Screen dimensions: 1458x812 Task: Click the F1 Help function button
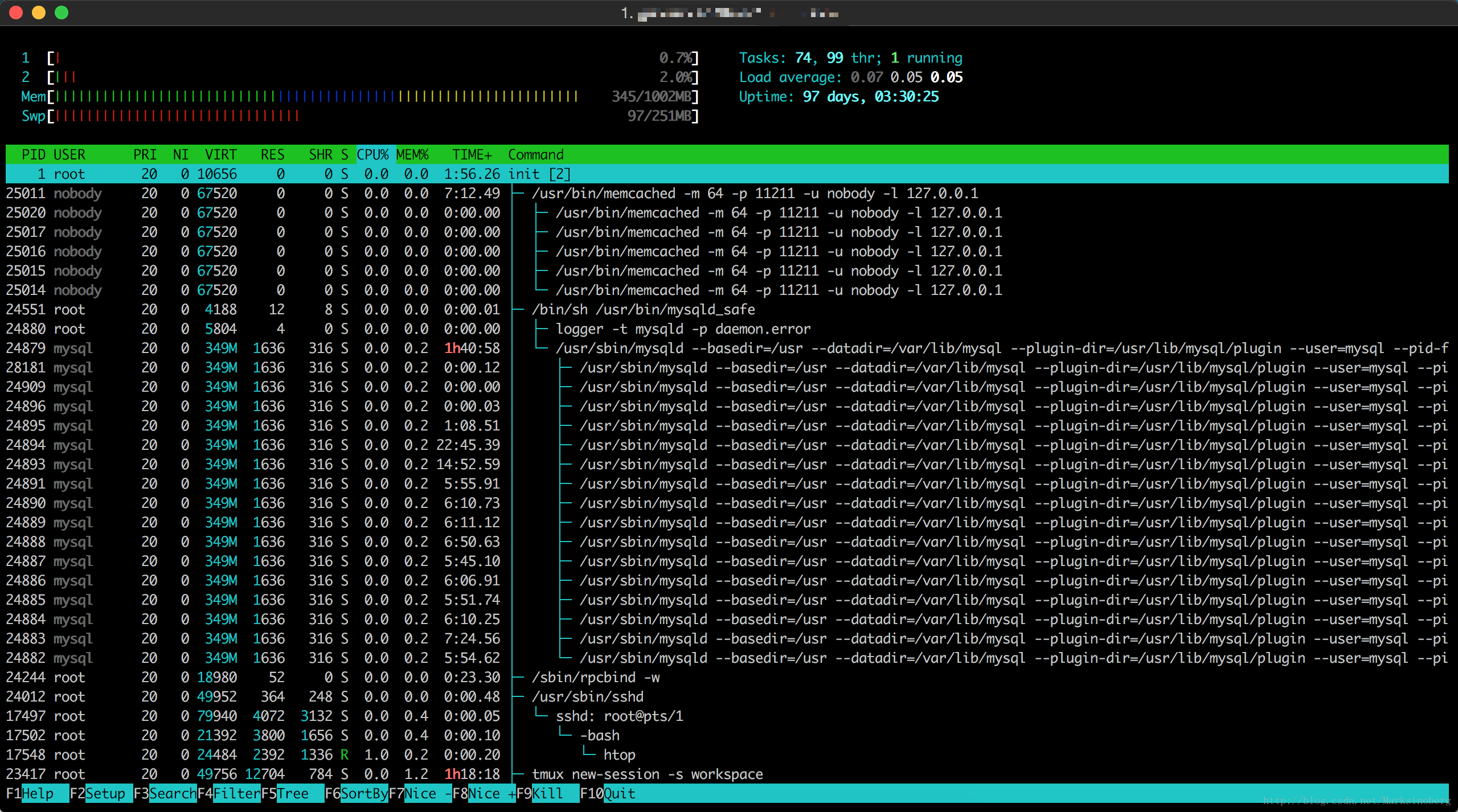pos(37,793)
